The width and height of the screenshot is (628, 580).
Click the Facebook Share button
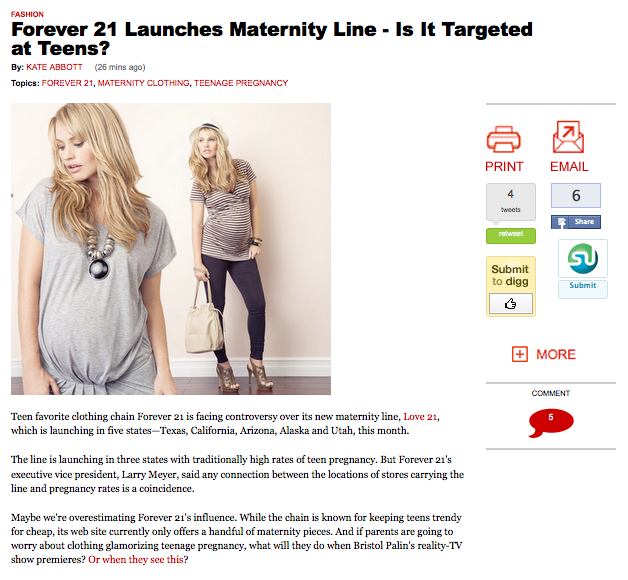click(x=576, y=222)
